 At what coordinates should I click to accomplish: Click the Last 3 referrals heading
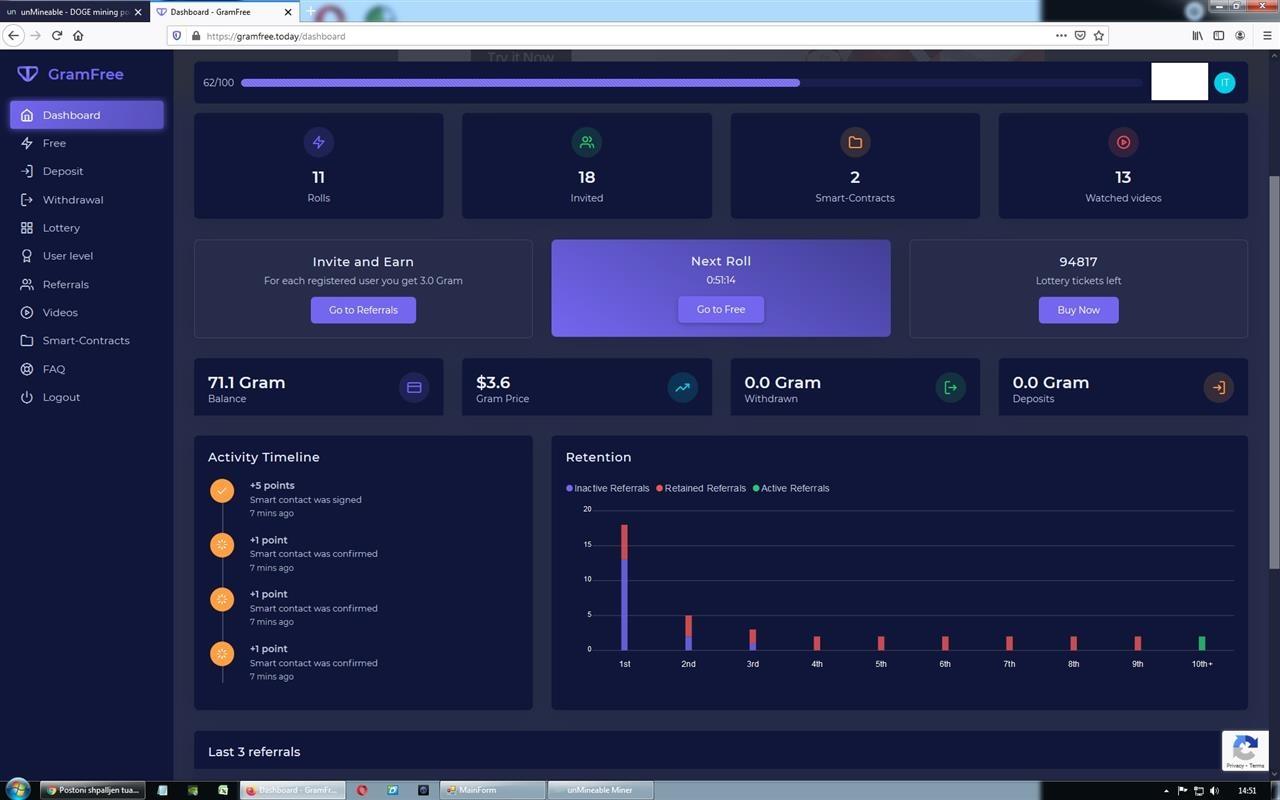pos(254,752)
